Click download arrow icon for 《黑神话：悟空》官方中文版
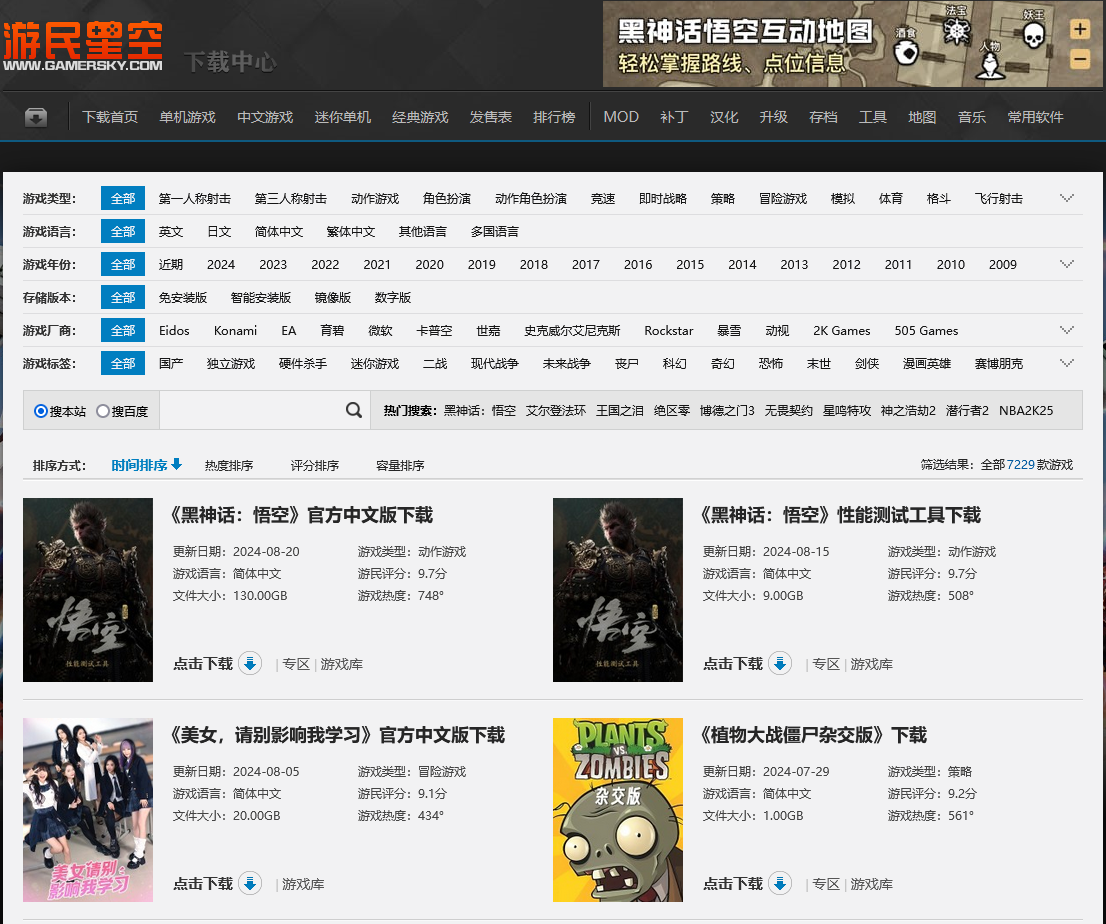 tap(250, 663)
